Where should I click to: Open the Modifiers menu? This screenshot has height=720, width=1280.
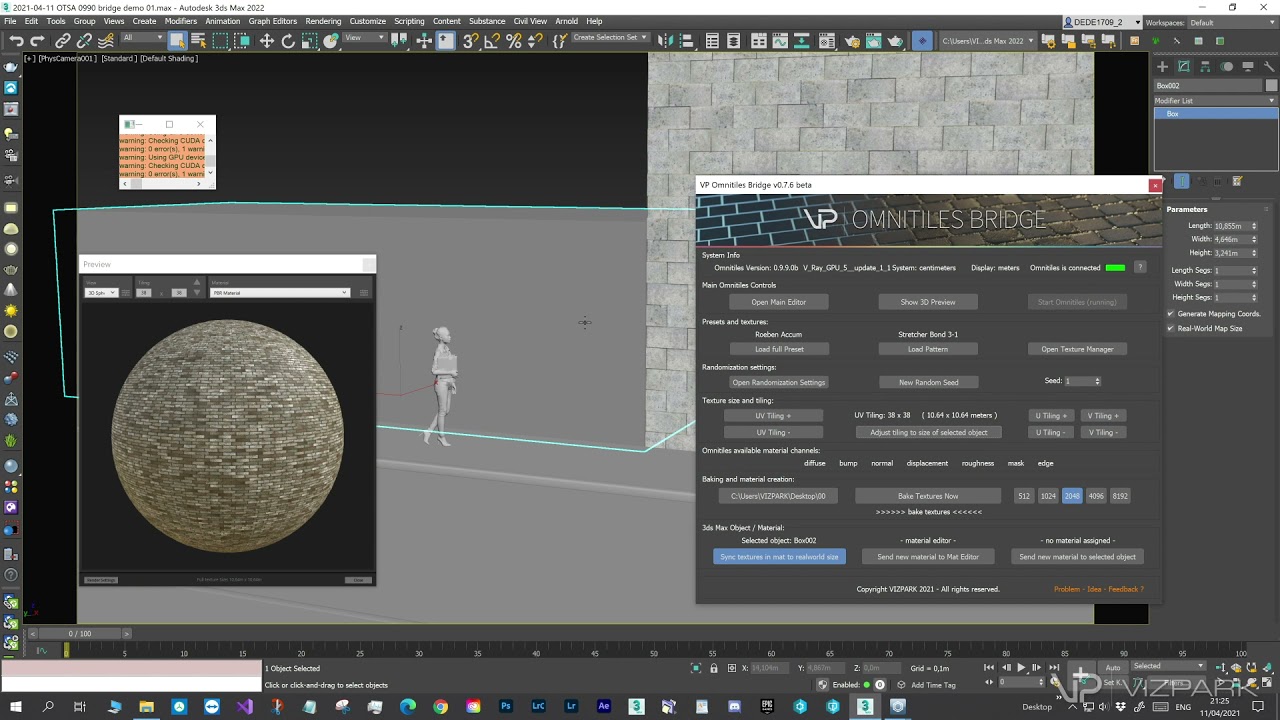tap(181, 21)
